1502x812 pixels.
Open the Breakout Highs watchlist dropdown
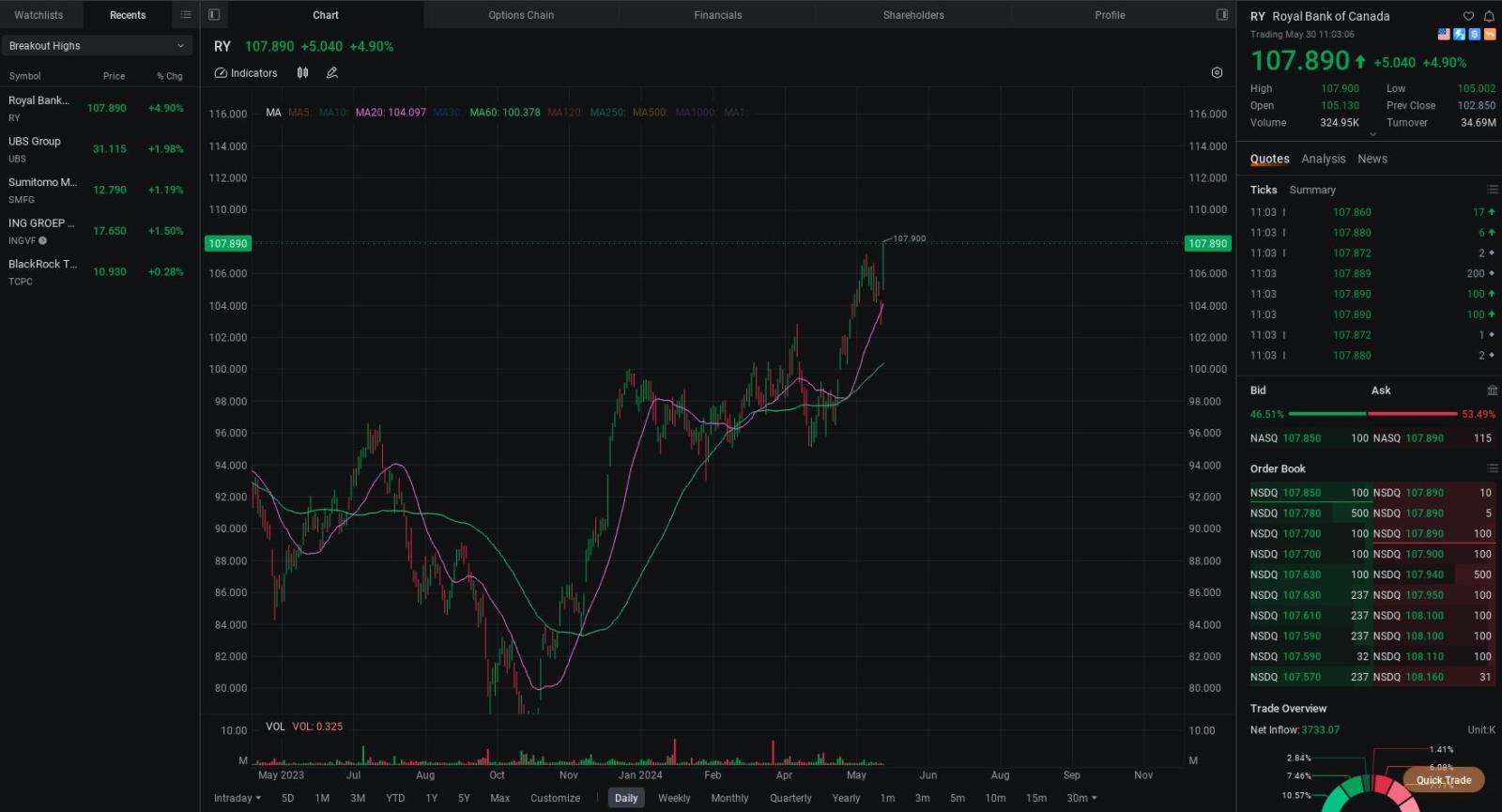(x=98, y=46)
